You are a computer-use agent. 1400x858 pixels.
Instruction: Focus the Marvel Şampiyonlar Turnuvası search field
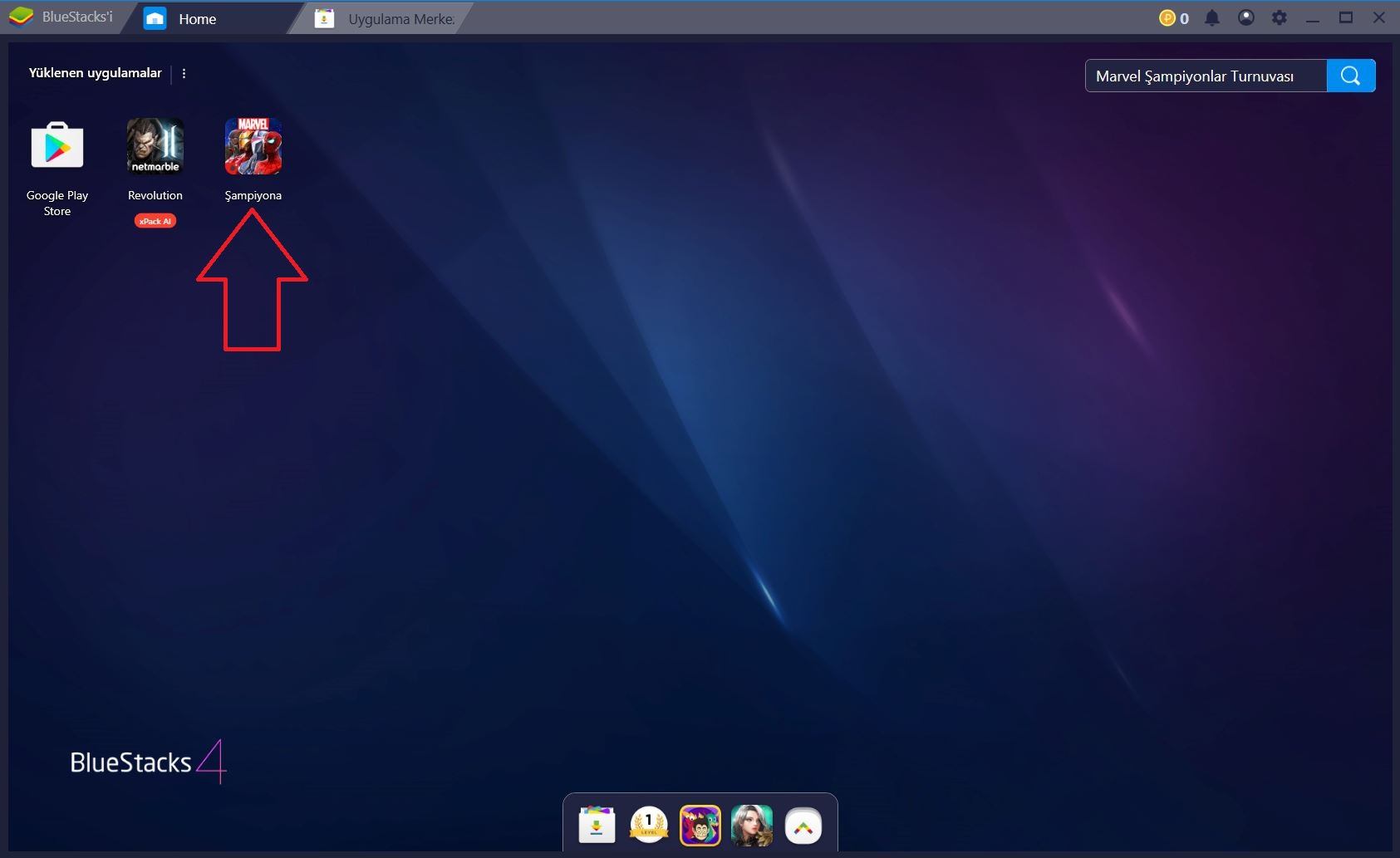[x=1206, y=76]
